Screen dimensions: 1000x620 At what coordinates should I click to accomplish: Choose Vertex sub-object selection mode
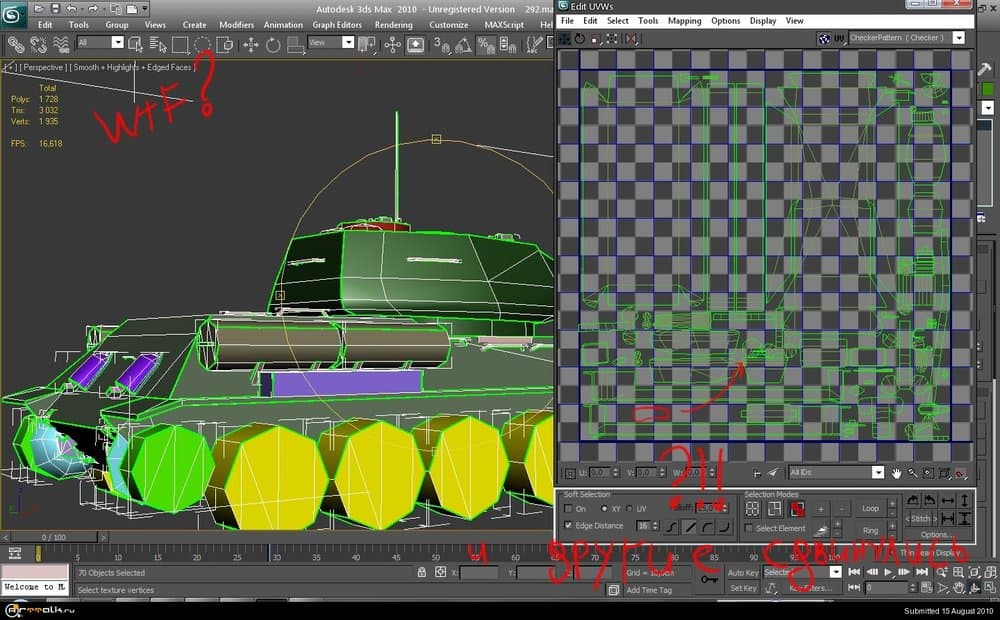click(753, 509)
